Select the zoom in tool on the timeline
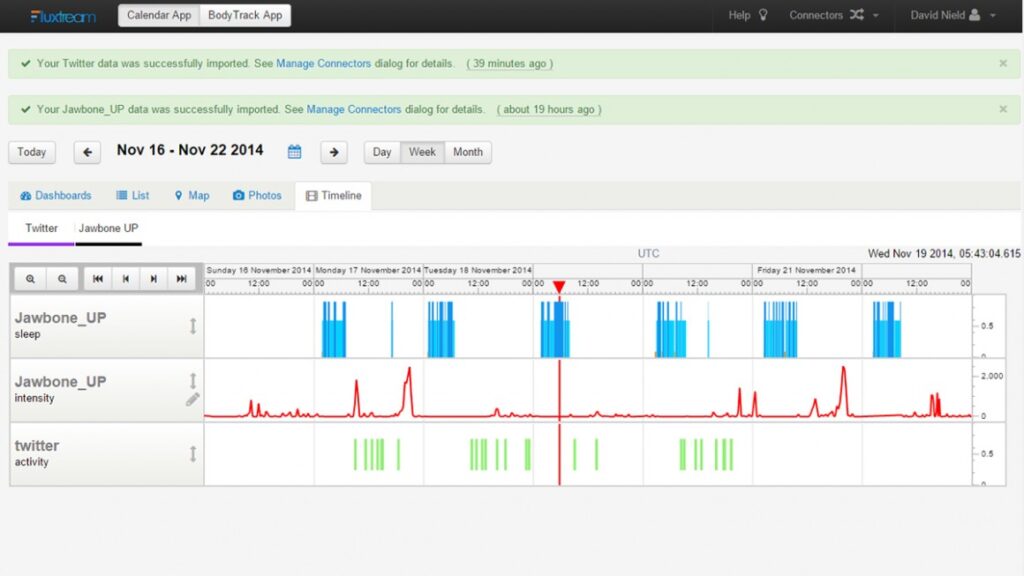This screenshot has height=576, width=1024. coord(31,279)
